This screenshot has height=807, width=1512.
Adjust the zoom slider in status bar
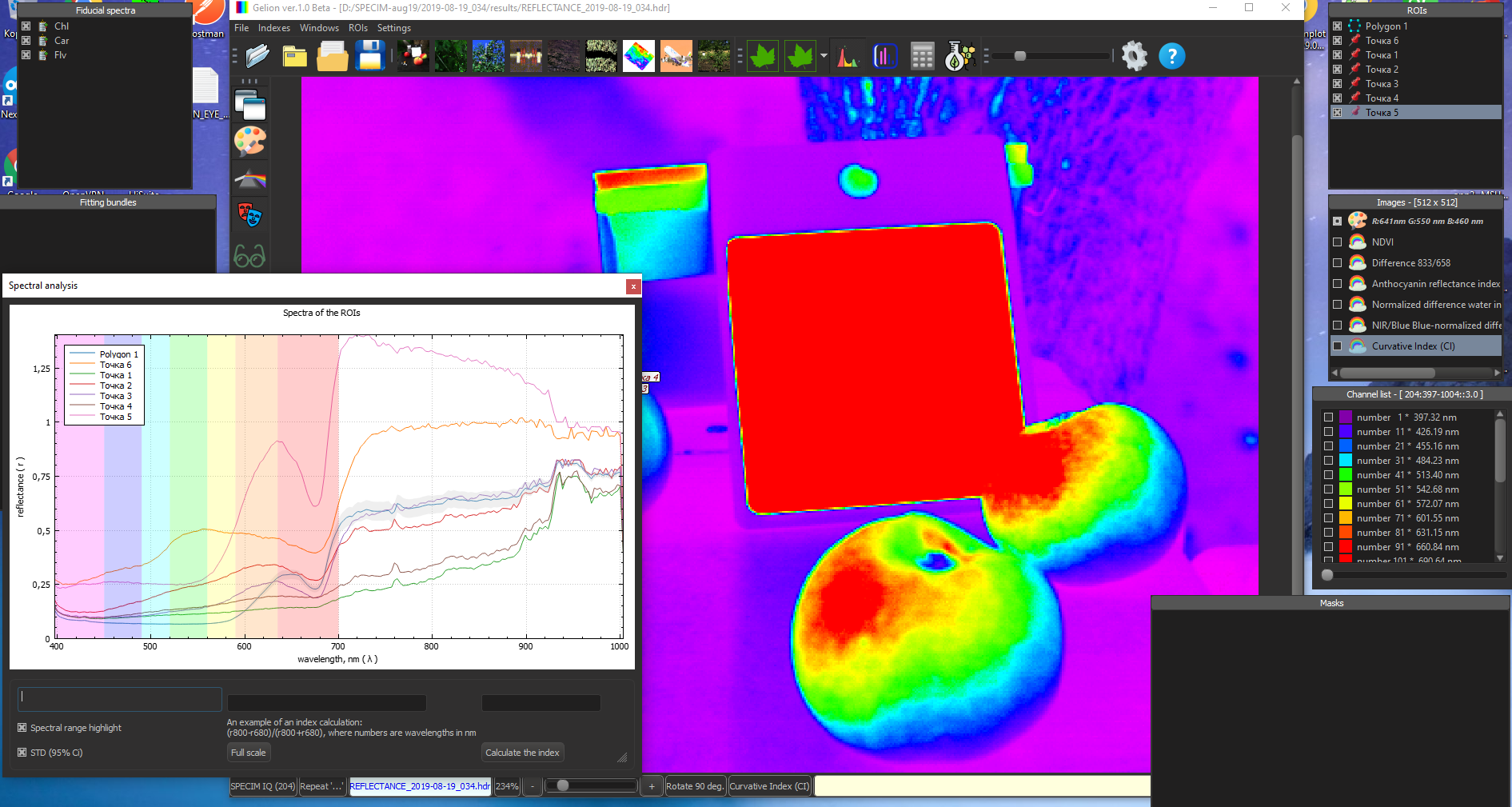[563, 785]
